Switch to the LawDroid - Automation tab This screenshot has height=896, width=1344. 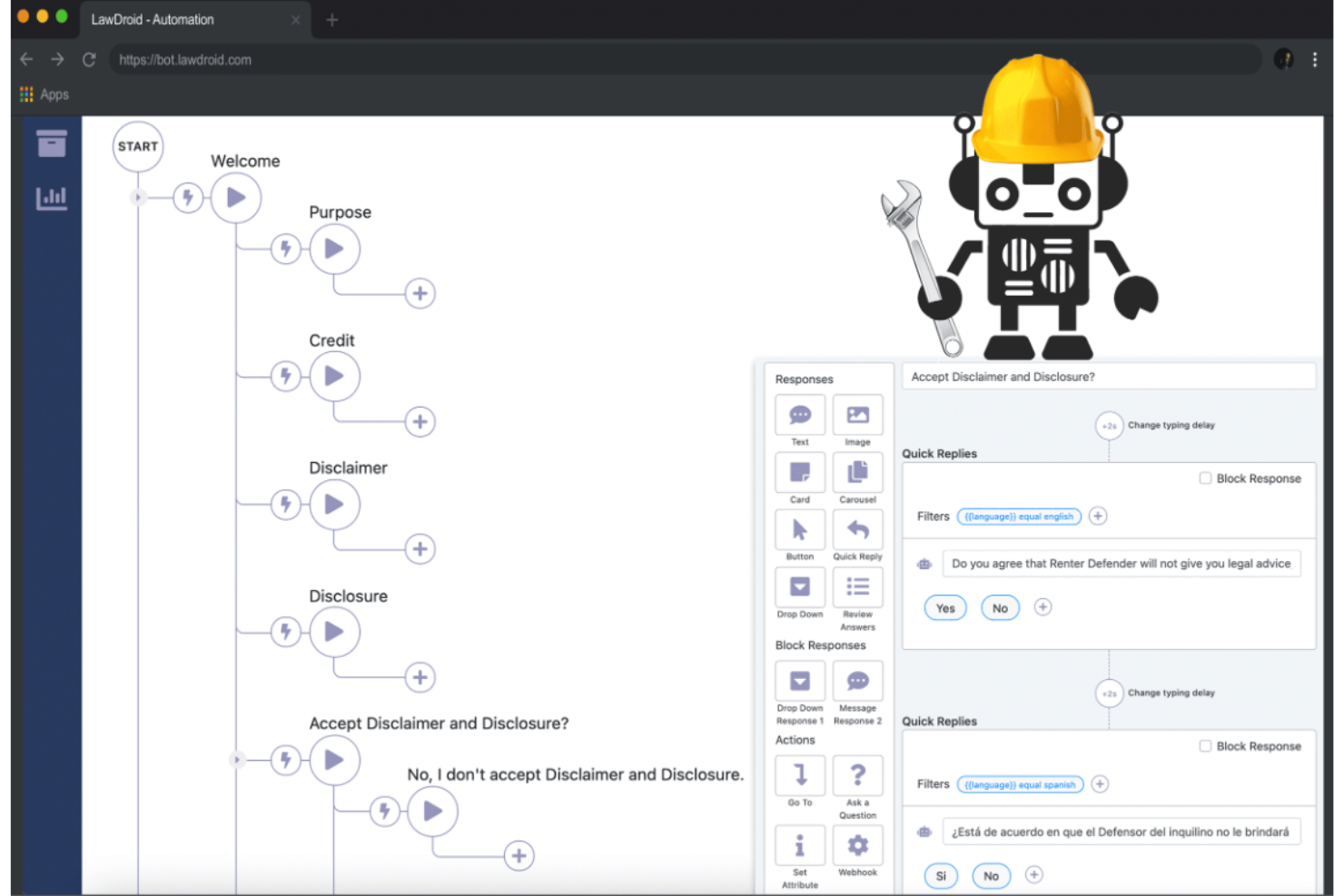194,19
